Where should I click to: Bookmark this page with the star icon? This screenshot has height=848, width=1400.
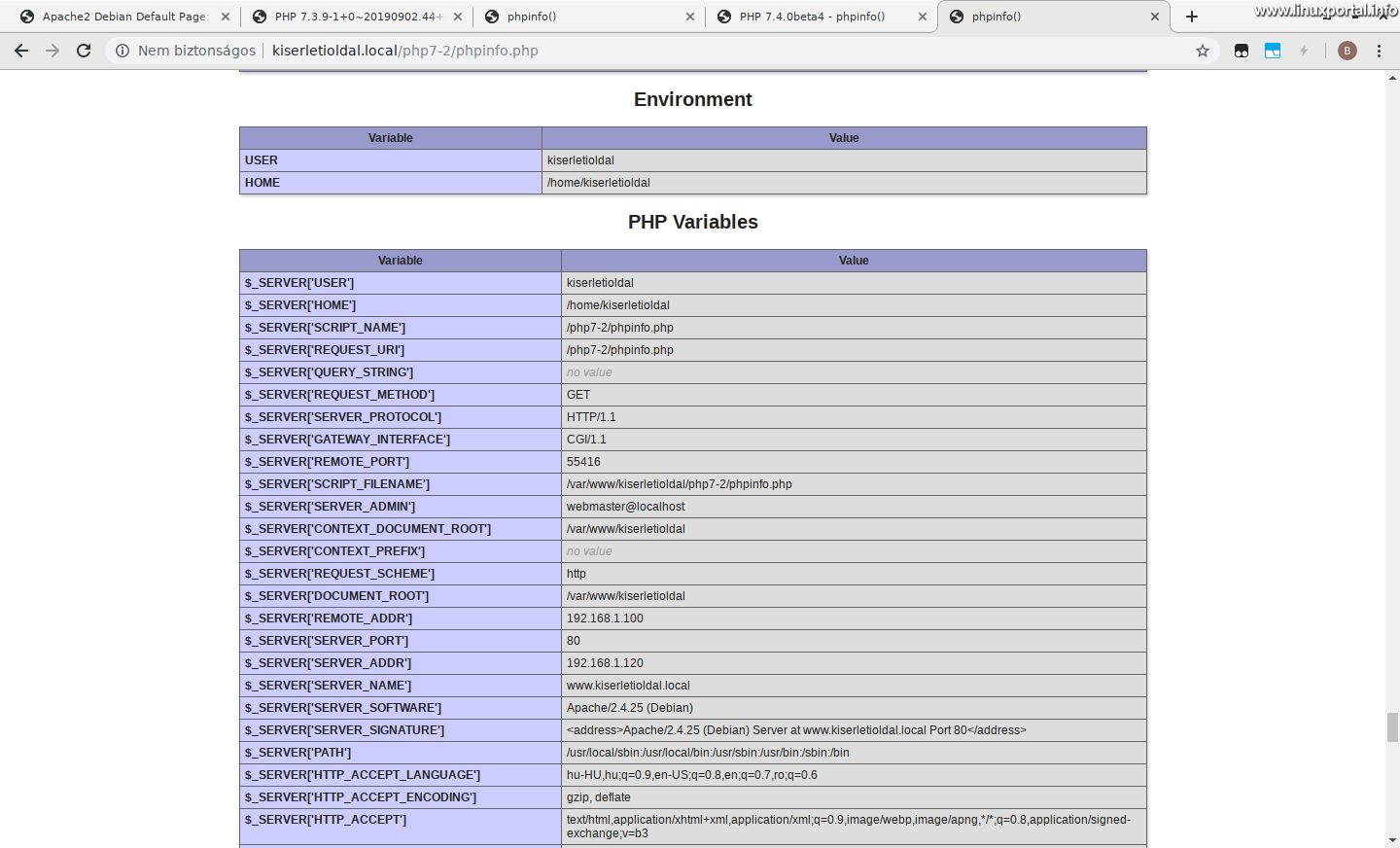click(1203, 51)
